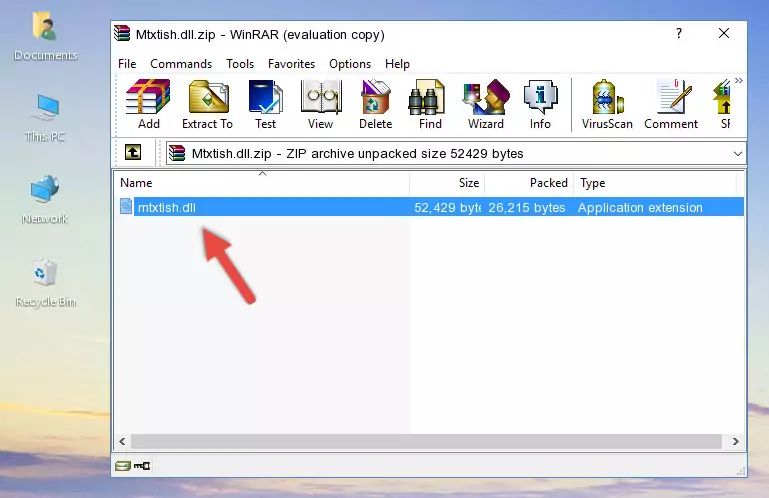Sort by the Size column header
This screenshot has height=498, width=769.
[447, 183]
